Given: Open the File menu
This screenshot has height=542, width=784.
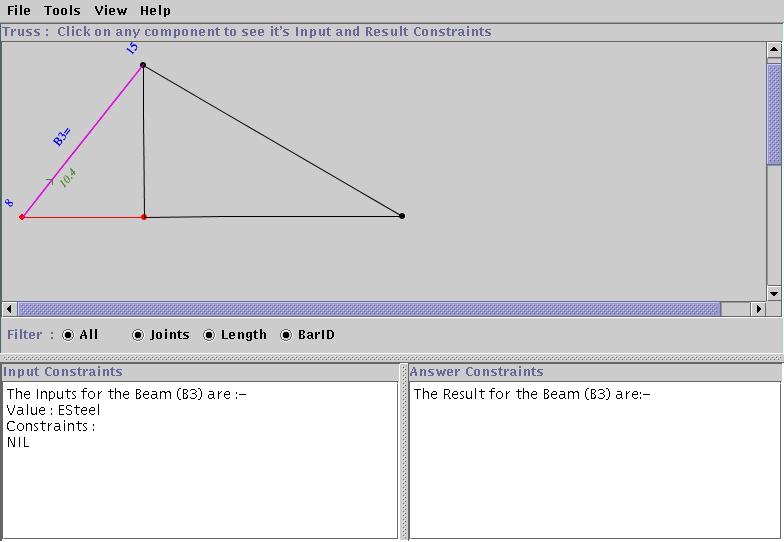Looking at the screenshot, I should (x=19, y=11).
